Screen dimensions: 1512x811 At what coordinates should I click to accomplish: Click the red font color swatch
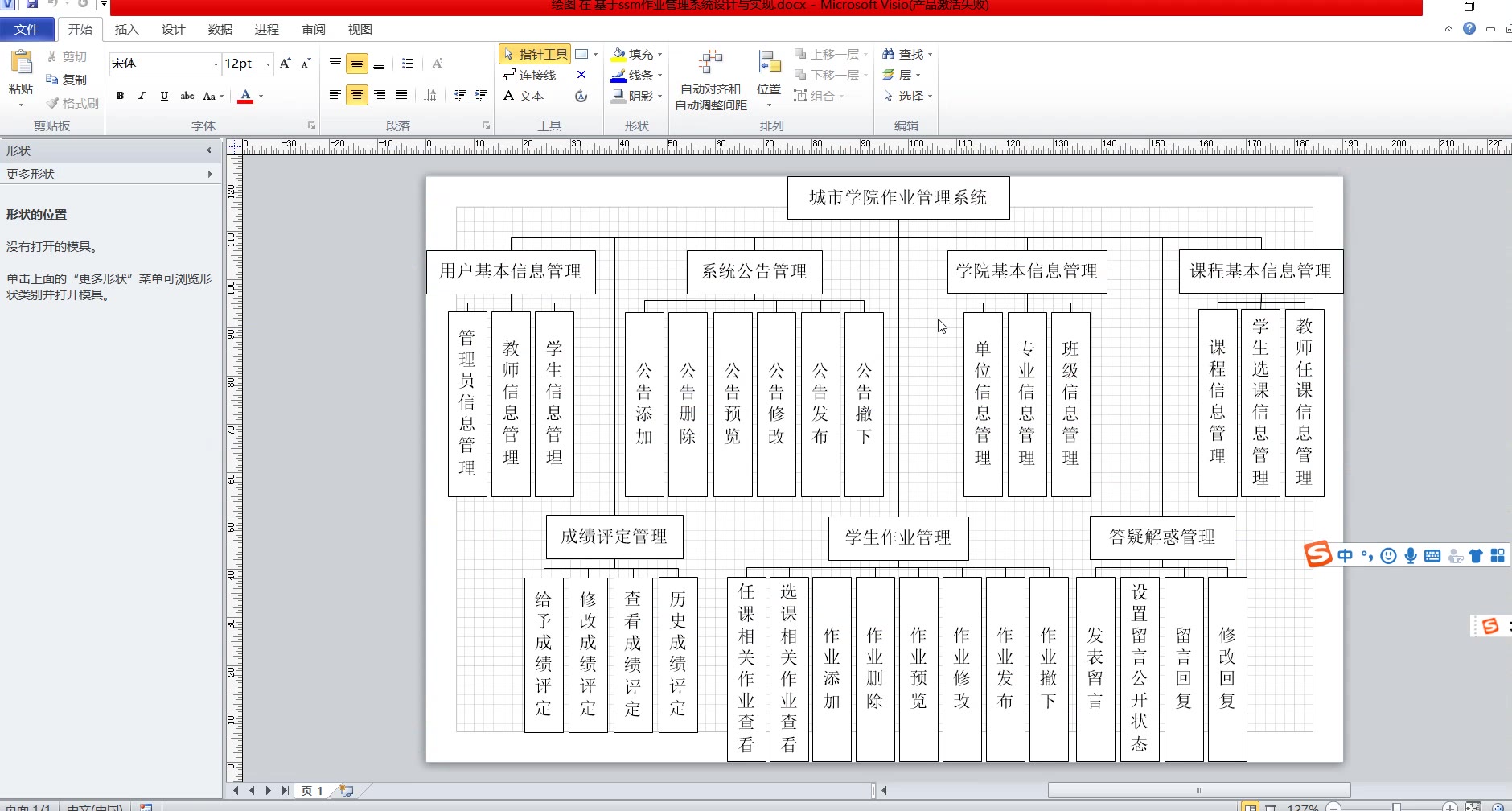(x=246, y=96)
